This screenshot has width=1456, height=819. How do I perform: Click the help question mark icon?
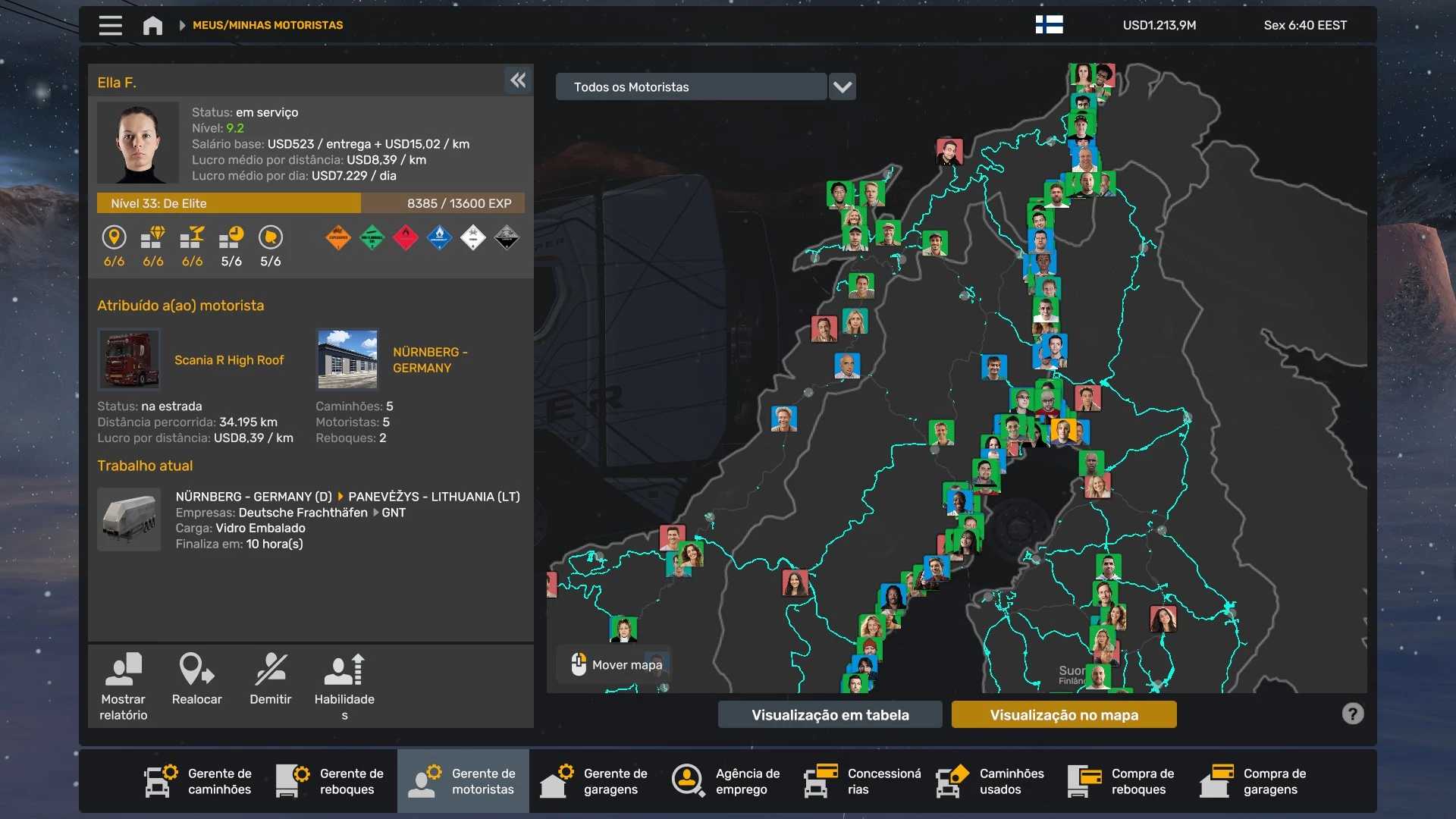tap(1352, 714)
